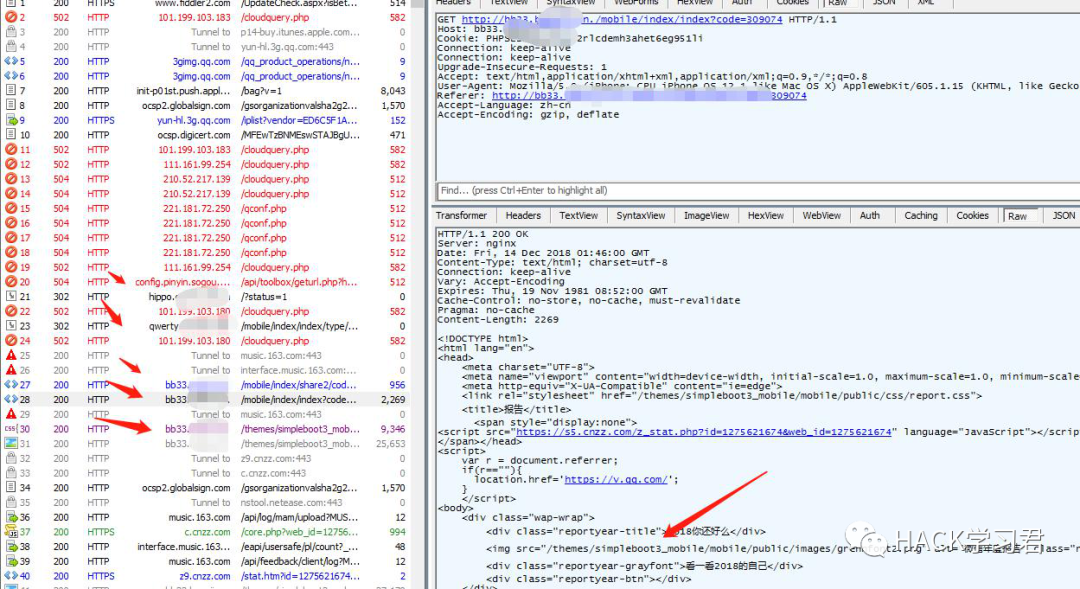The height and width of the screenshot is (589, 1080).
Task: Click the JS script icon of session 37
Action: [11, 532]
